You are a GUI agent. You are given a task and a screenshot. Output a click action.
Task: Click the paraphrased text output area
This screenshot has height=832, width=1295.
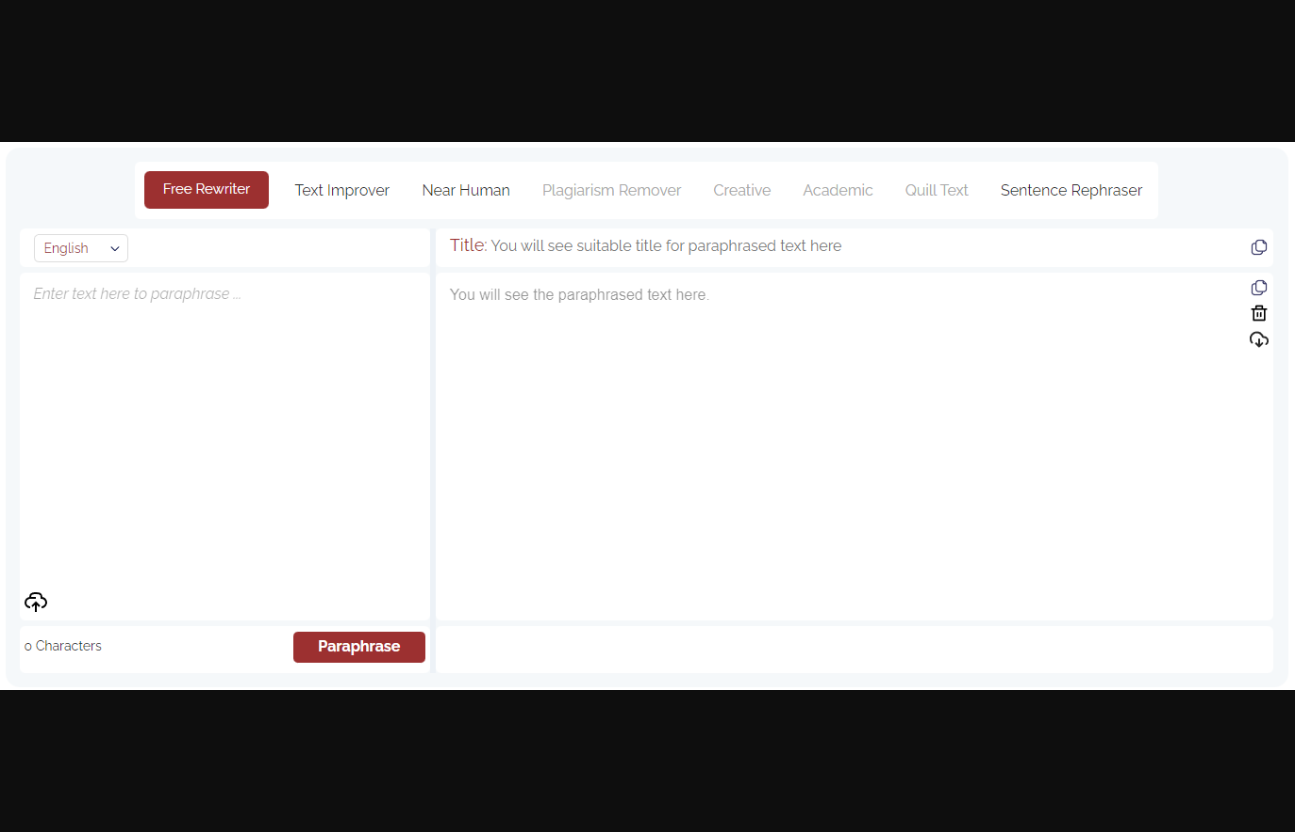[840, 450]
